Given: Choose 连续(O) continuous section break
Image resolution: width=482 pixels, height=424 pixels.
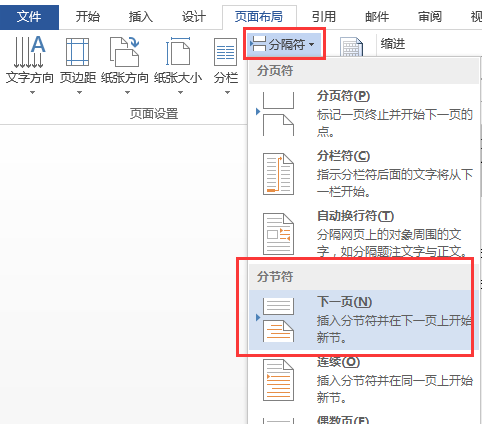Looking at the screenshot, I should point(364,380).
